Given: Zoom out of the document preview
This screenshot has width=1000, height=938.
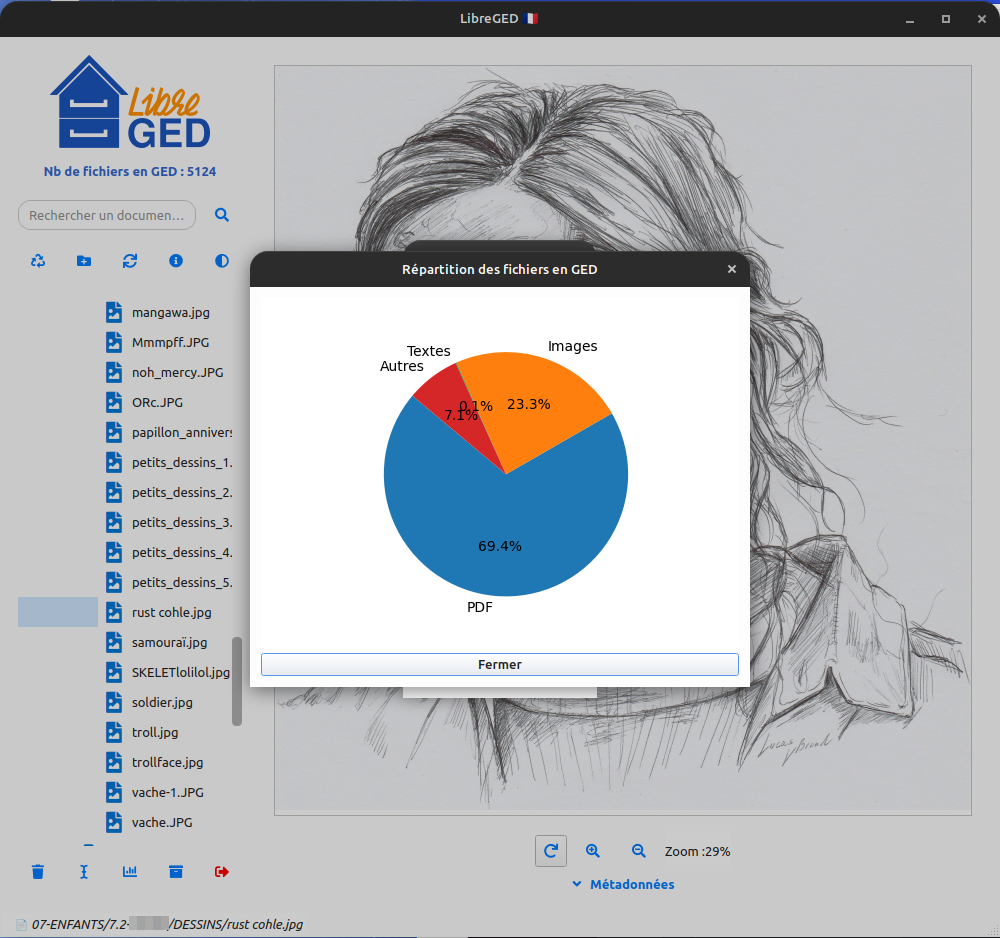Looking at the screenshot, I should (x=639, y=851).
